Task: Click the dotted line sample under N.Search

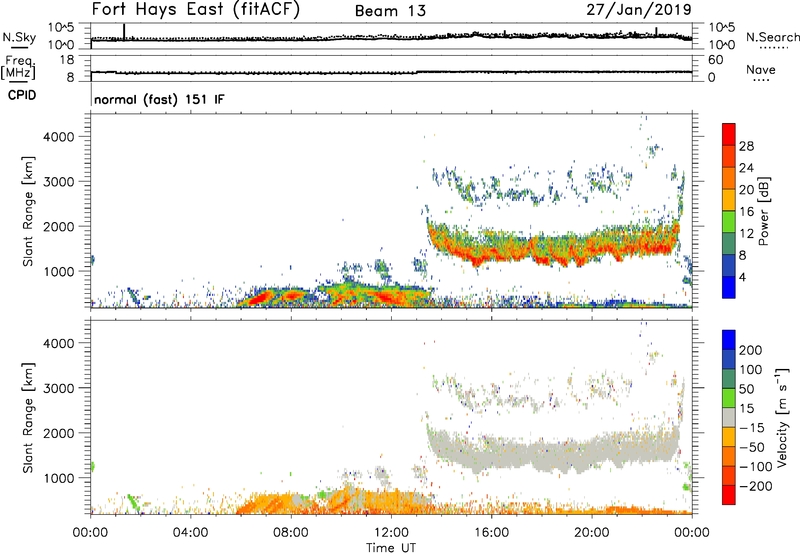Action: [774, 48]
